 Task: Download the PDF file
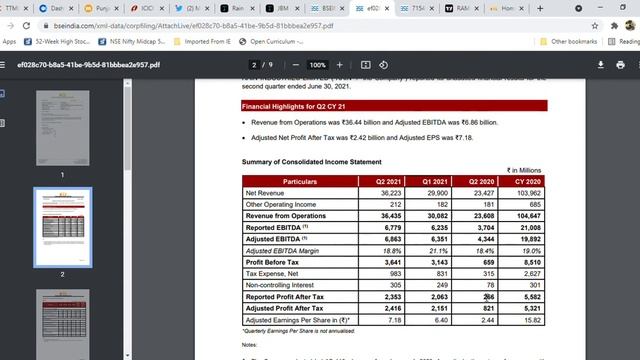(x=601, y=65)
